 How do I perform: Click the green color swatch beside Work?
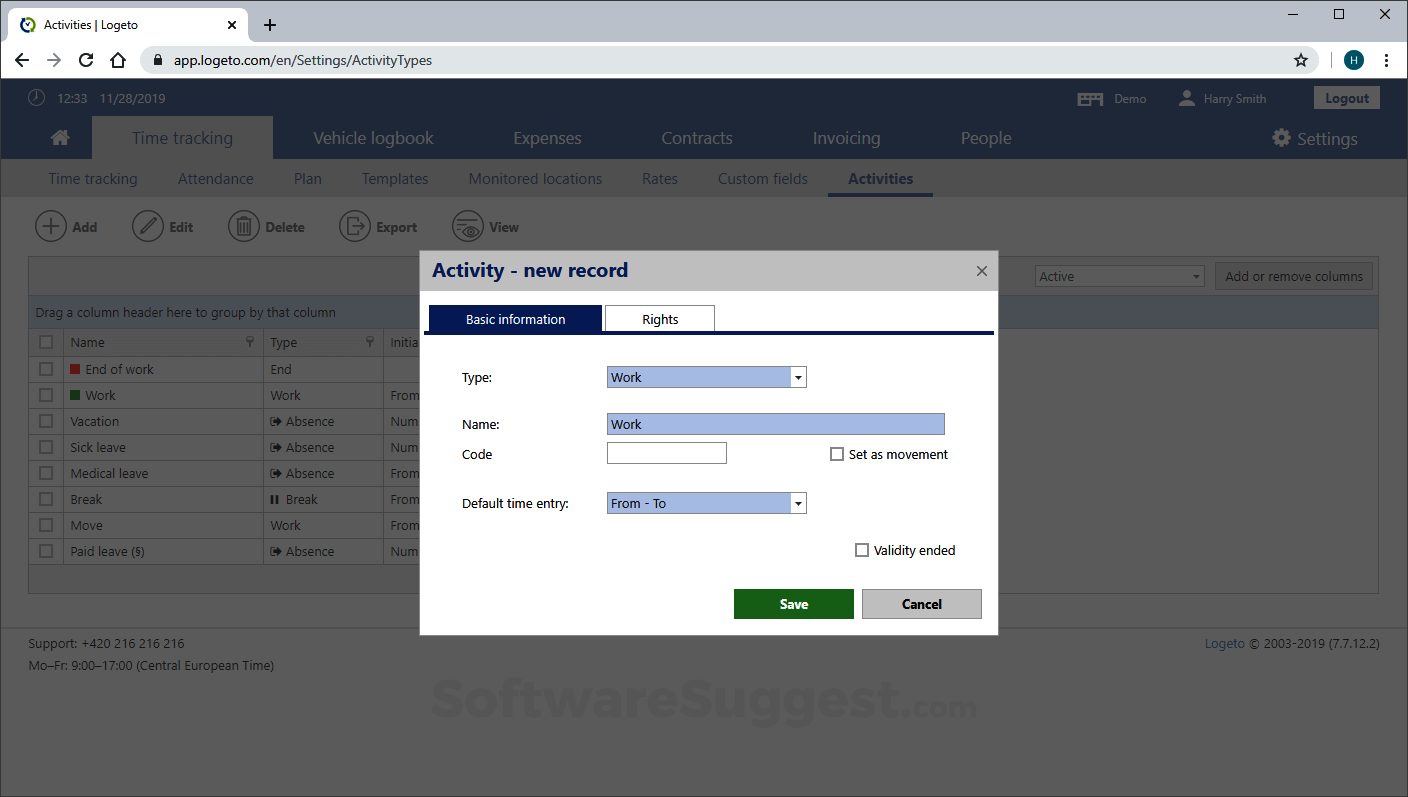pyautogui.click(x=77, y=395)
